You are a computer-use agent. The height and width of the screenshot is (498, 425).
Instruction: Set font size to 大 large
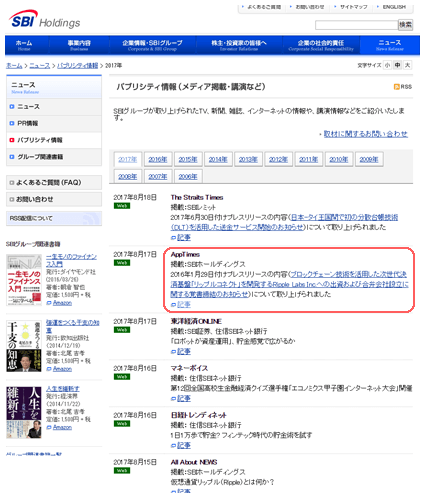pyautogui.click(x=407, y=65)
